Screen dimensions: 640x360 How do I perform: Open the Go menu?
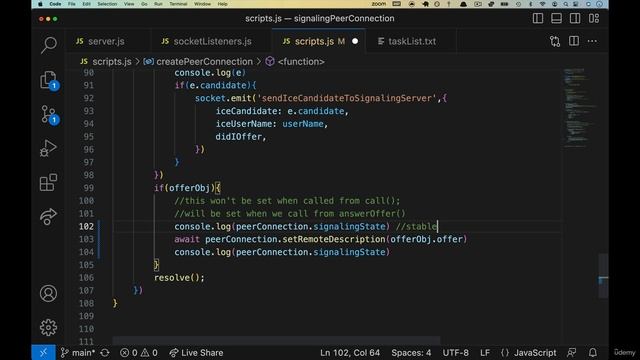(144, 4)
